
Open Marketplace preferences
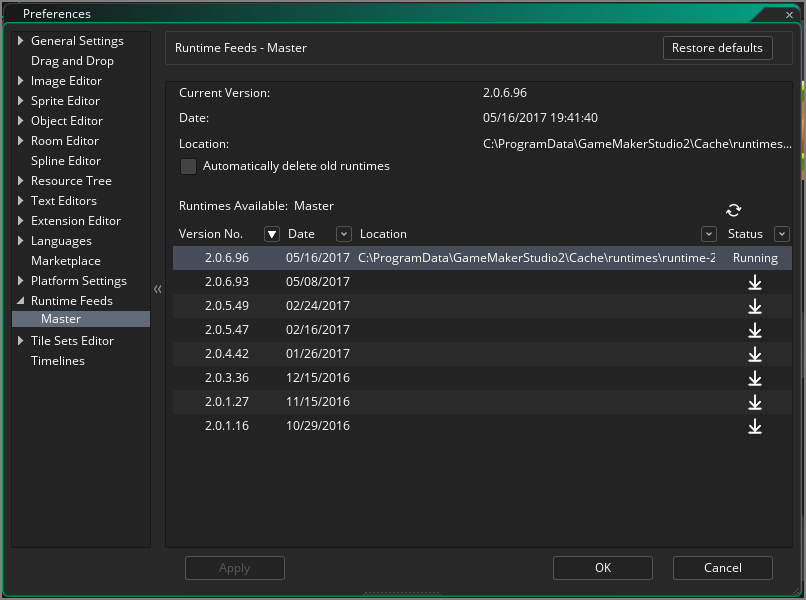[x=66, y=261]
